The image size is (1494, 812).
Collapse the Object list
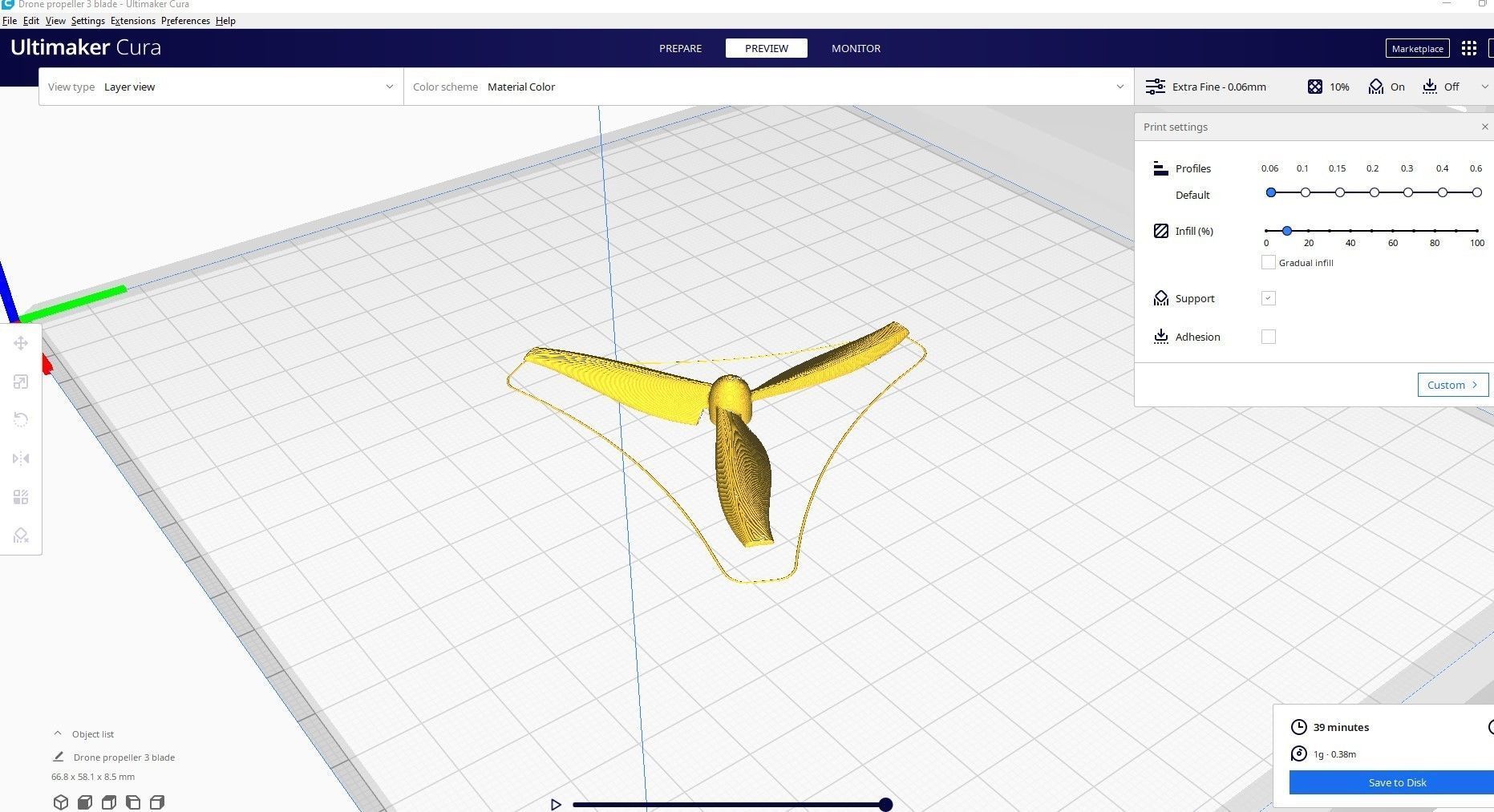pyautogui.click(x=58, y=733)
